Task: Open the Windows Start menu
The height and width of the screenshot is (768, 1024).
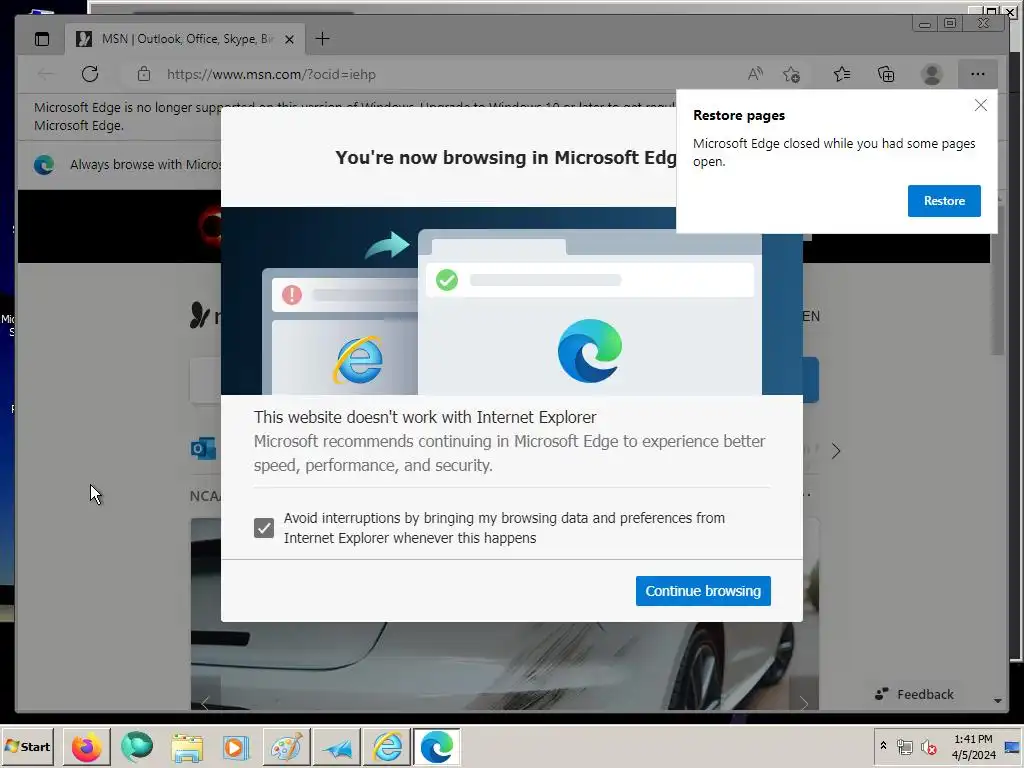Action: point(27,746)
